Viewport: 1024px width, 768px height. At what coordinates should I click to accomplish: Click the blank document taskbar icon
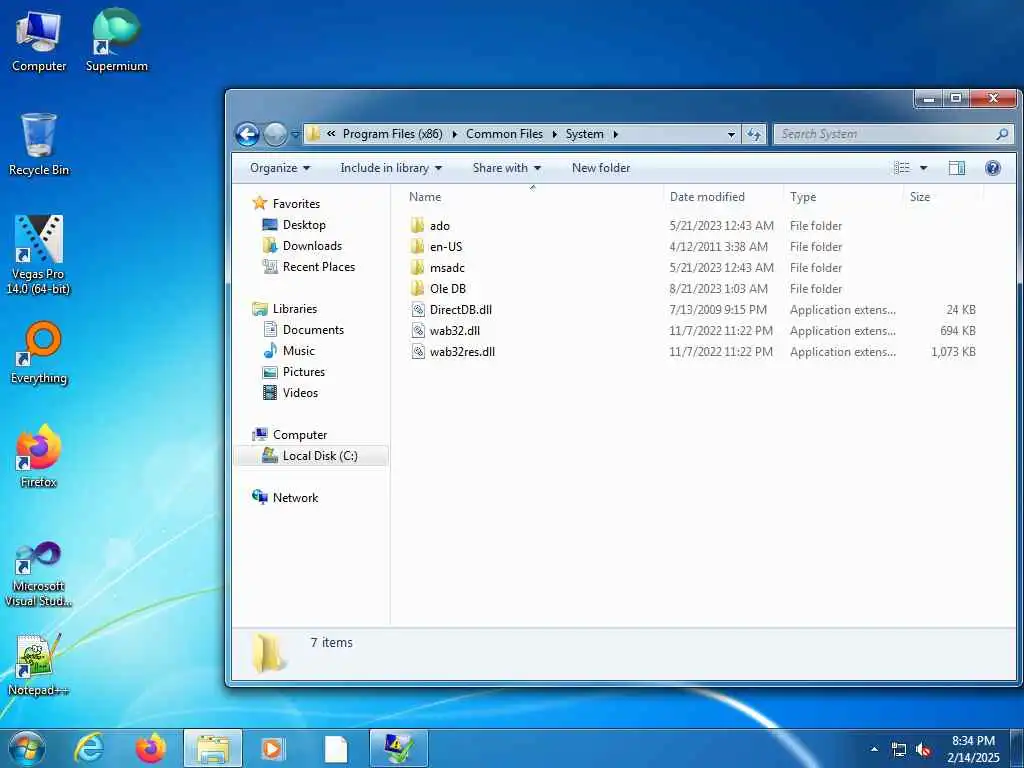pos(336,749)
